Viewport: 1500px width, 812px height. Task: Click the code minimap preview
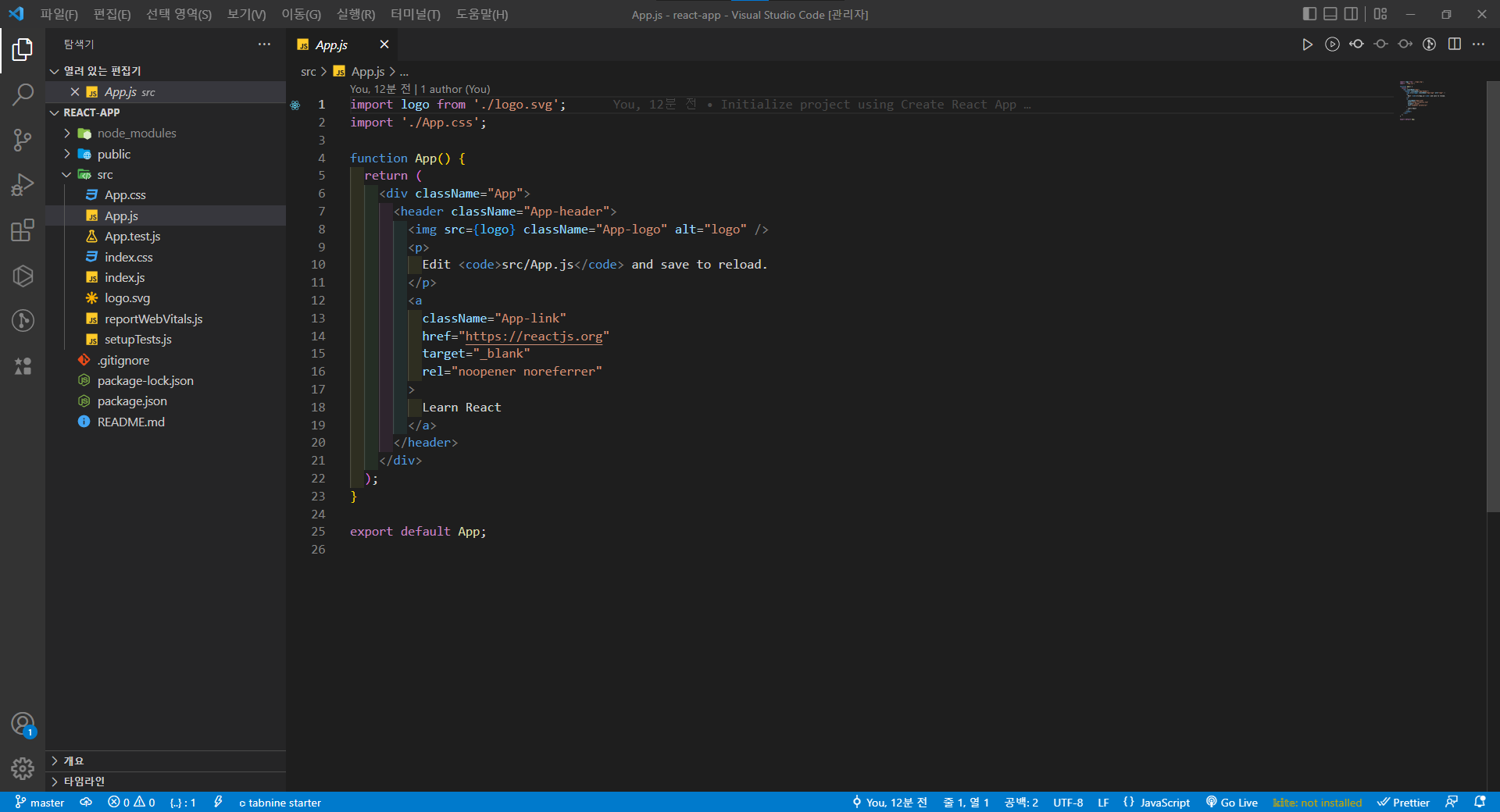(1422, 100)
